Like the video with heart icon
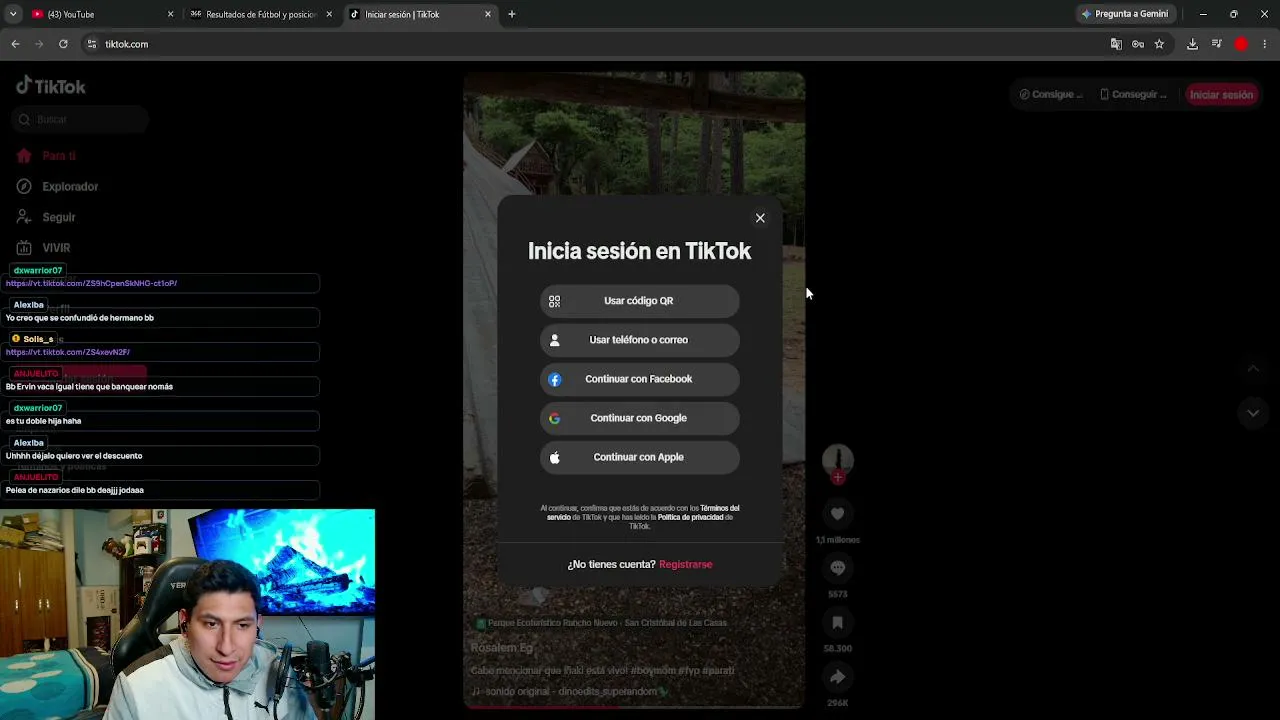Viewport: 1280px width, 720px height. pos(838,514)
